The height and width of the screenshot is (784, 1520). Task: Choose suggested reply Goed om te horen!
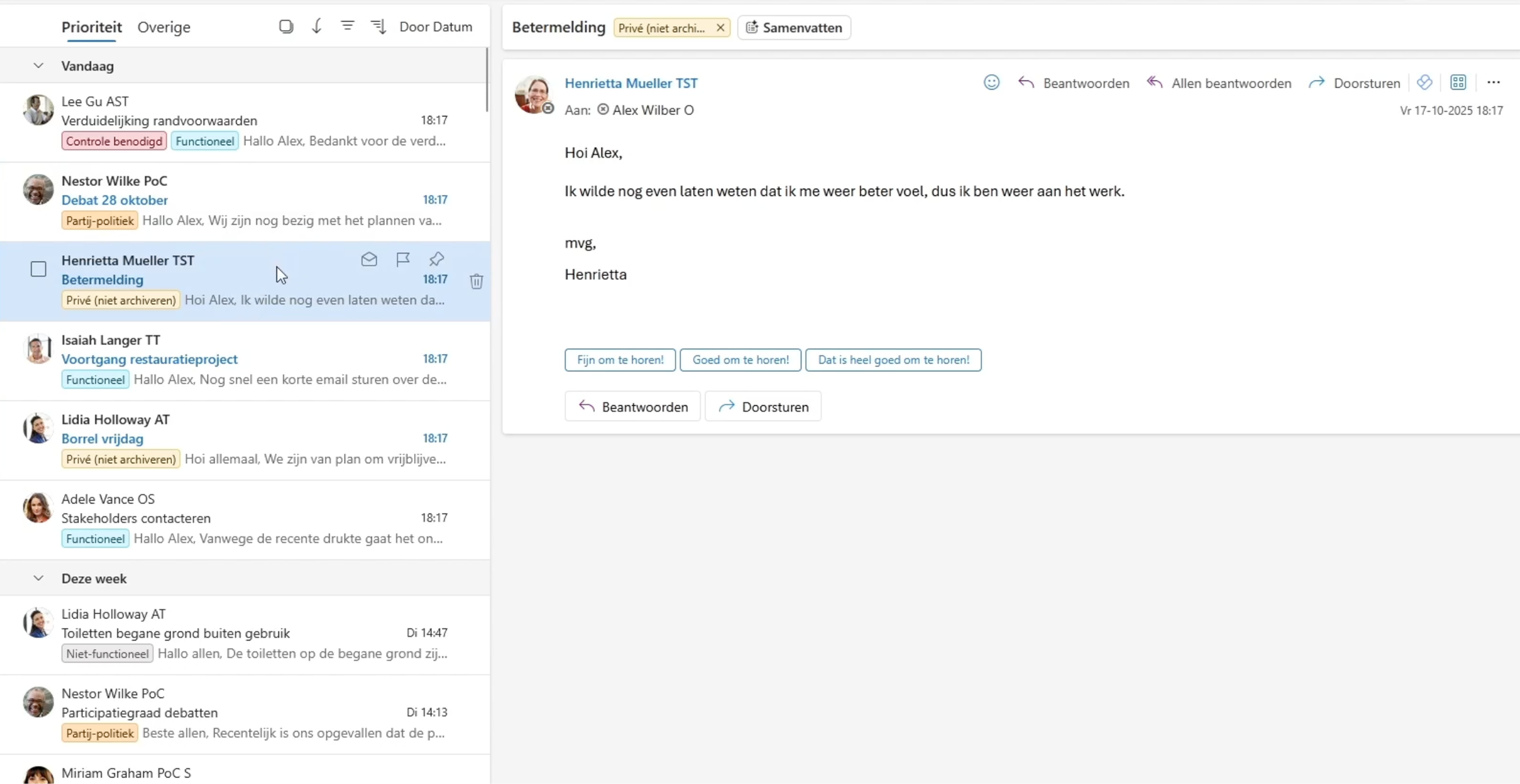[x=740, y=360]
